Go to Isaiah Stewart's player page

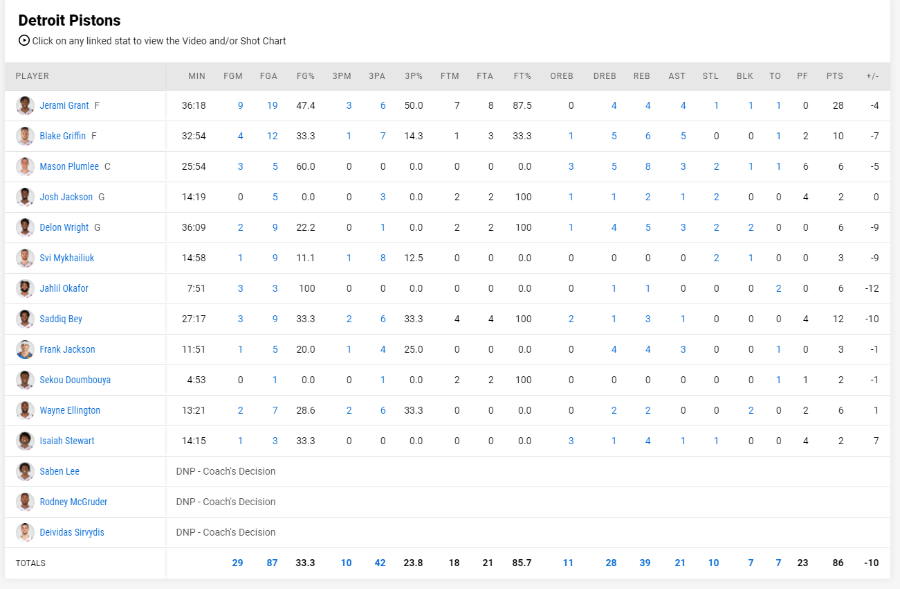click(67, 441)
